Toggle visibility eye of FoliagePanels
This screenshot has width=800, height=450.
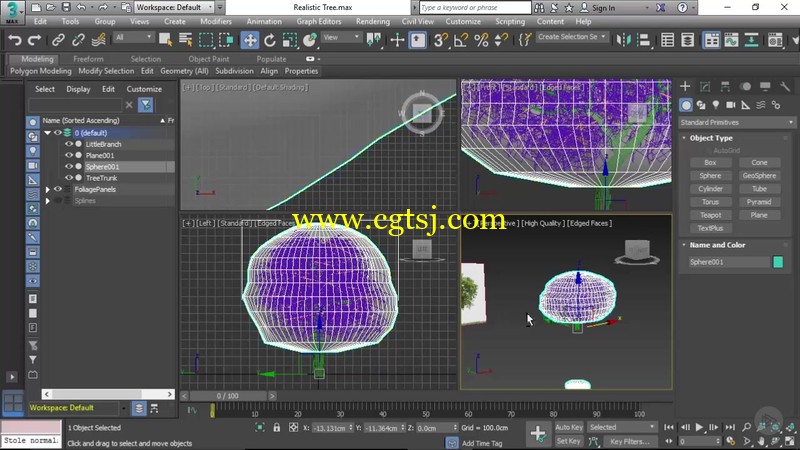pos(58,189)
